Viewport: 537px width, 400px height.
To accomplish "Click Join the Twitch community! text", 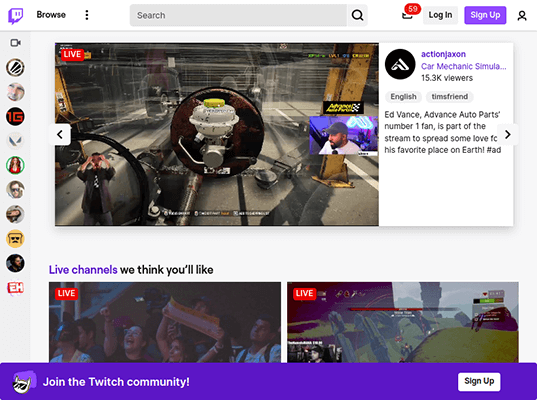I will pyautogui.click(x=116, y=382).
